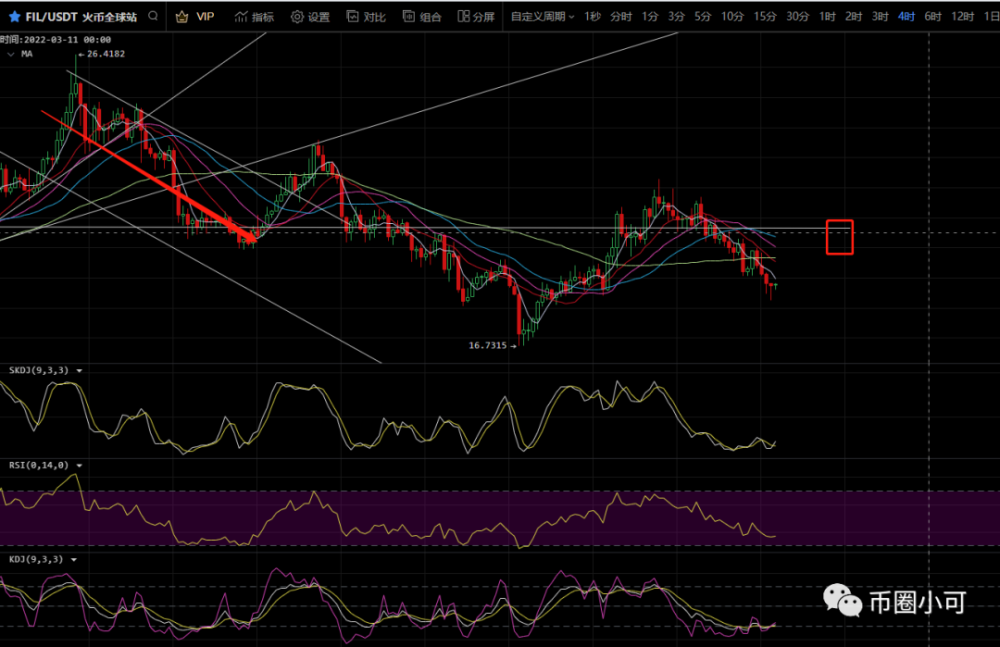Select the 3分 timeframe

[x=676, y=17]
